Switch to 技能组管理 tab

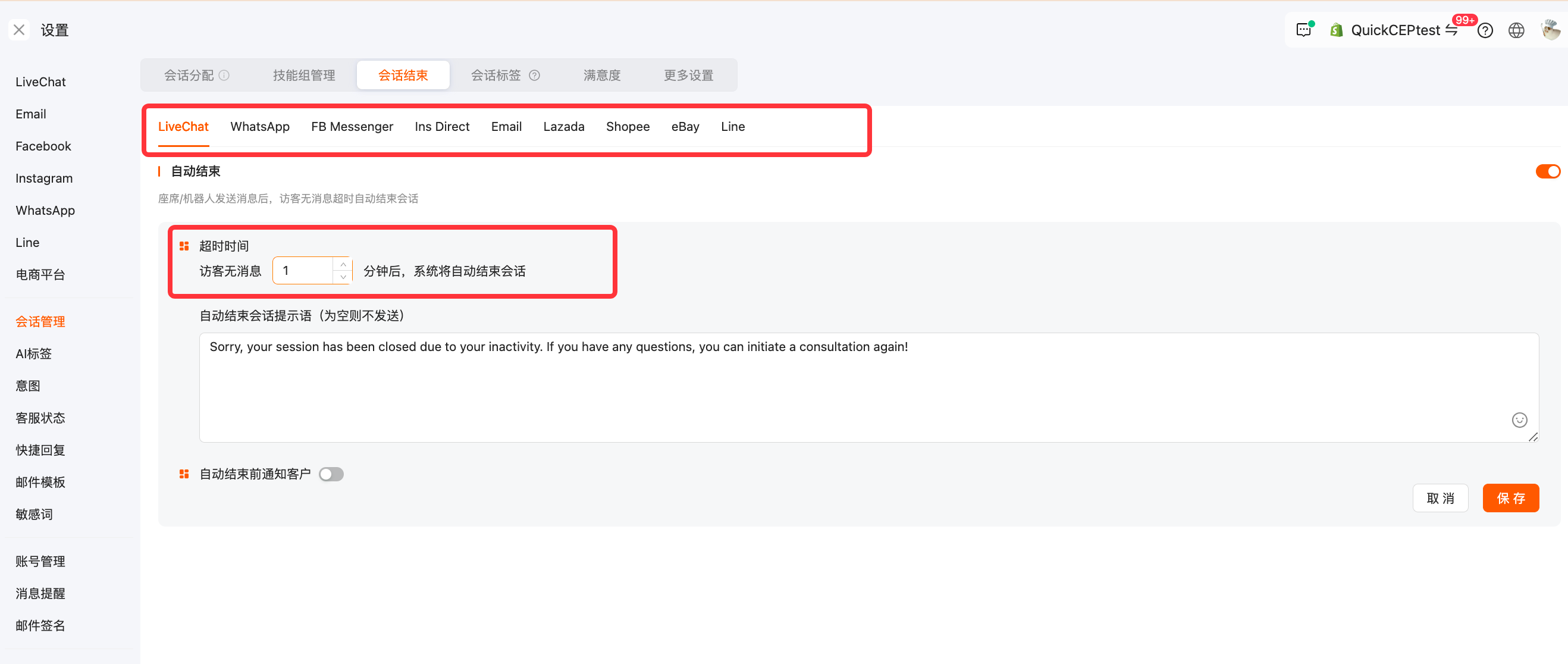[304, 75]
